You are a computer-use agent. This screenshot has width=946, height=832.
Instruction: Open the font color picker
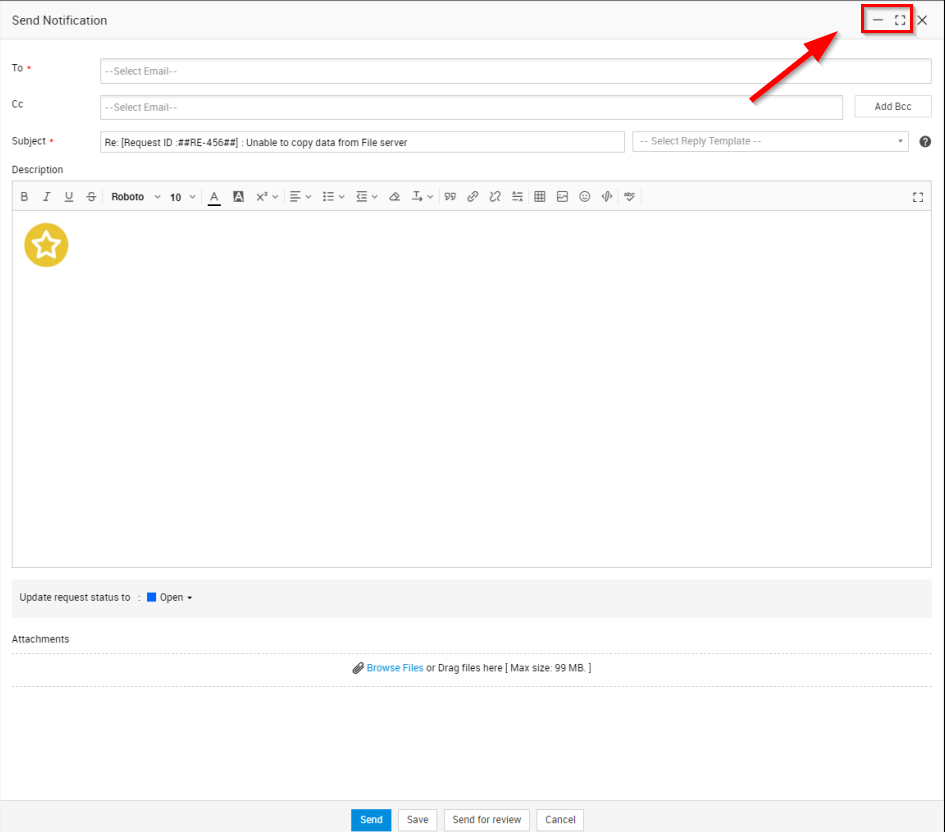[213, 196]
